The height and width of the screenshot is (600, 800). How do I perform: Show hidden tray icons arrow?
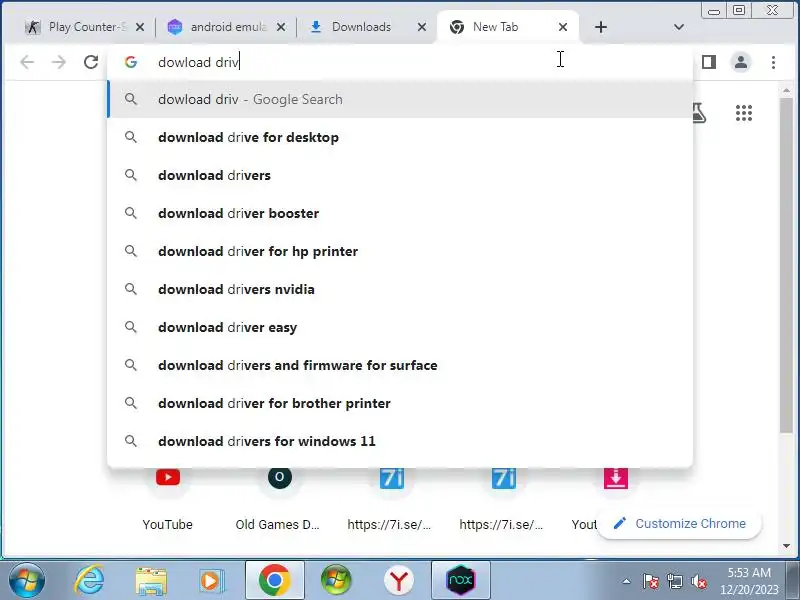click(x=627, y=581)
